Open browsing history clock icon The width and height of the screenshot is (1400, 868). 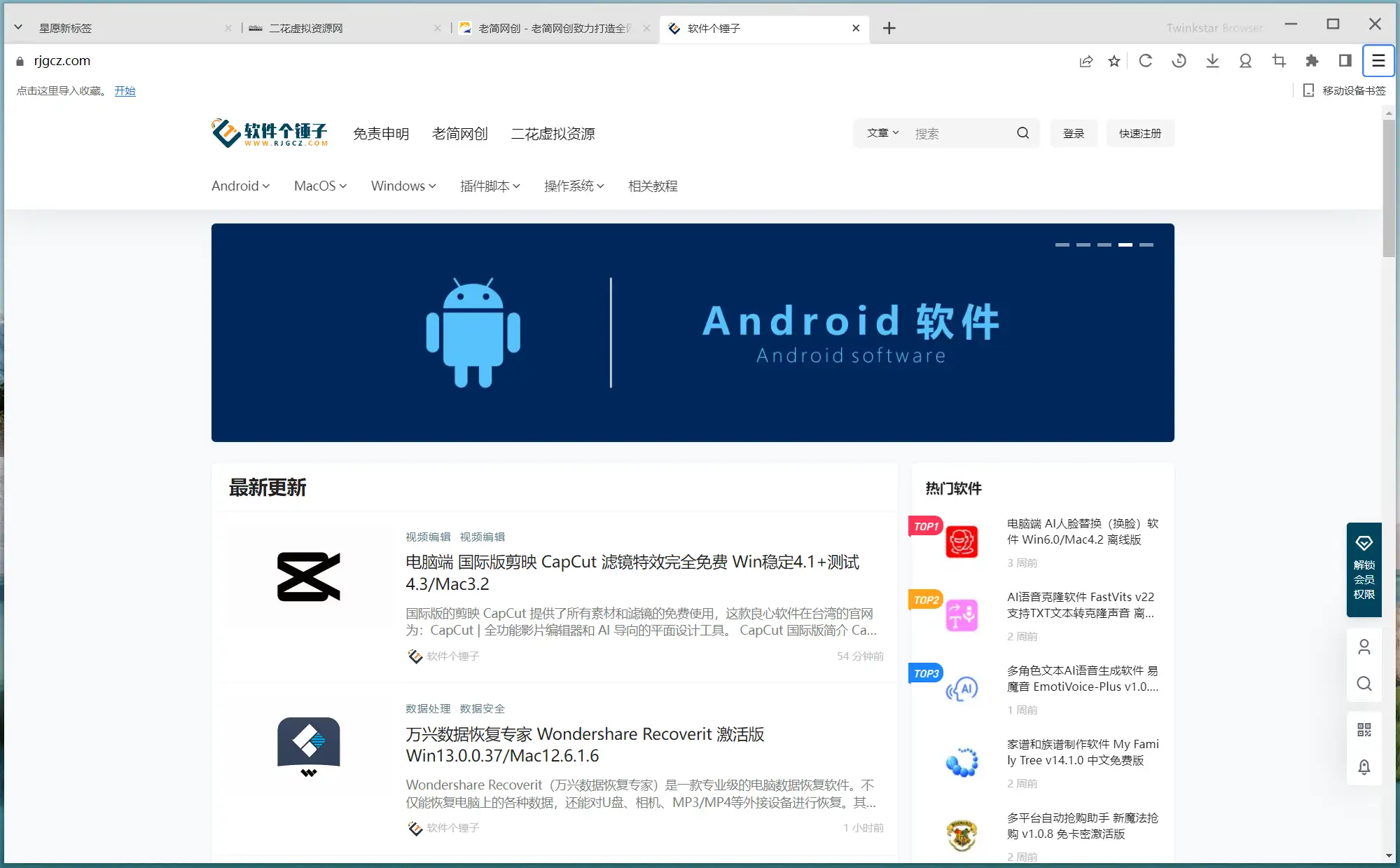[1179, 61]
